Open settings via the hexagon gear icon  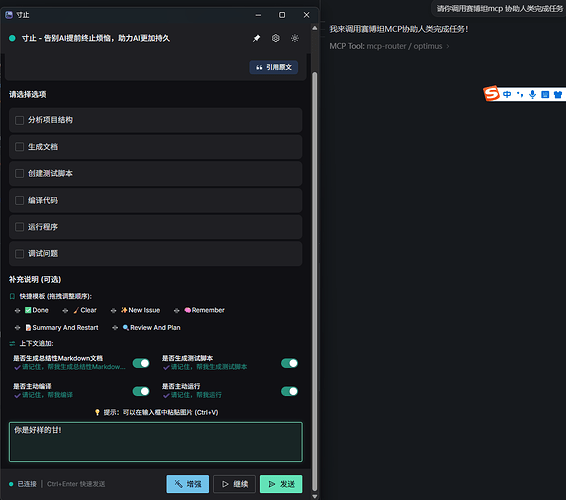pyautogui.click(x=275, y=38)
